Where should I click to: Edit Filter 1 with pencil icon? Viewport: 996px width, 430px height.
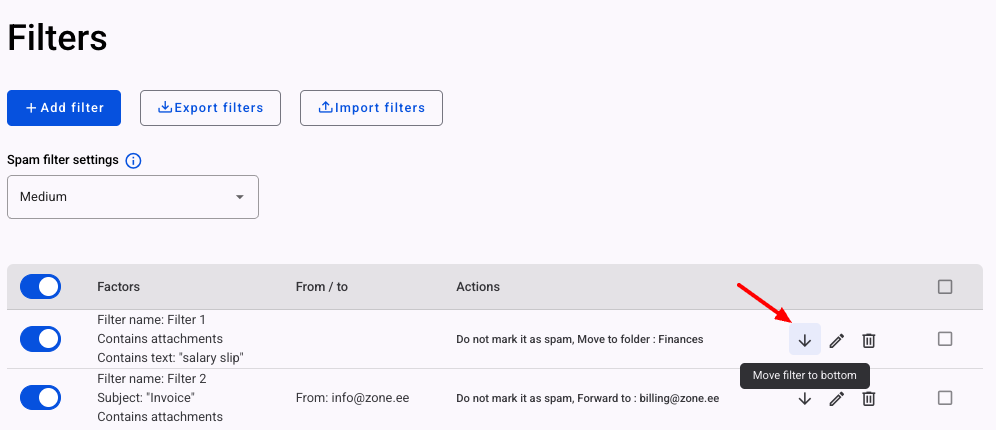(837, 340)
